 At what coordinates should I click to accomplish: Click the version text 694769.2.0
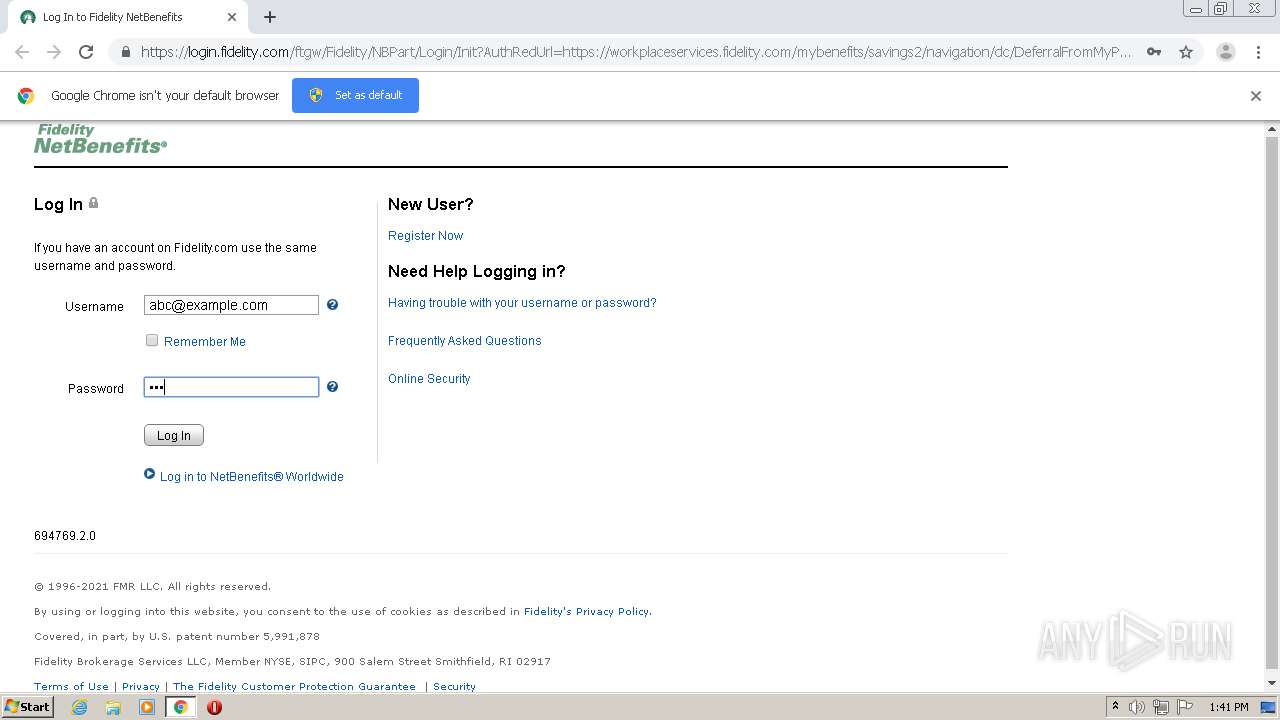[x=65, y=536]
